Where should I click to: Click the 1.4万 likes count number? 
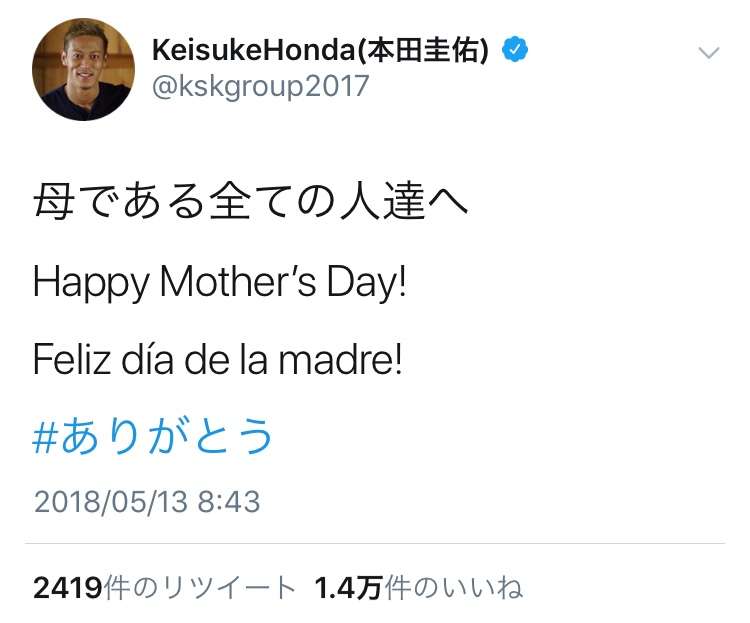(x=348, y=588)
